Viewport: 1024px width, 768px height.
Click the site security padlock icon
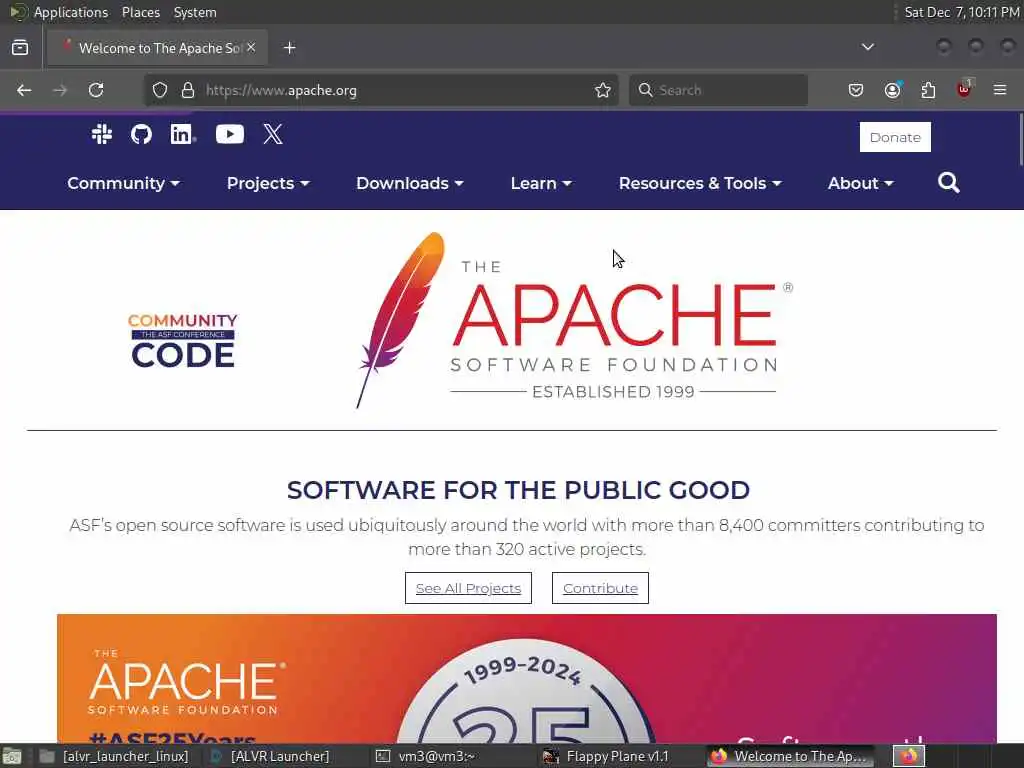pos(188,90)
